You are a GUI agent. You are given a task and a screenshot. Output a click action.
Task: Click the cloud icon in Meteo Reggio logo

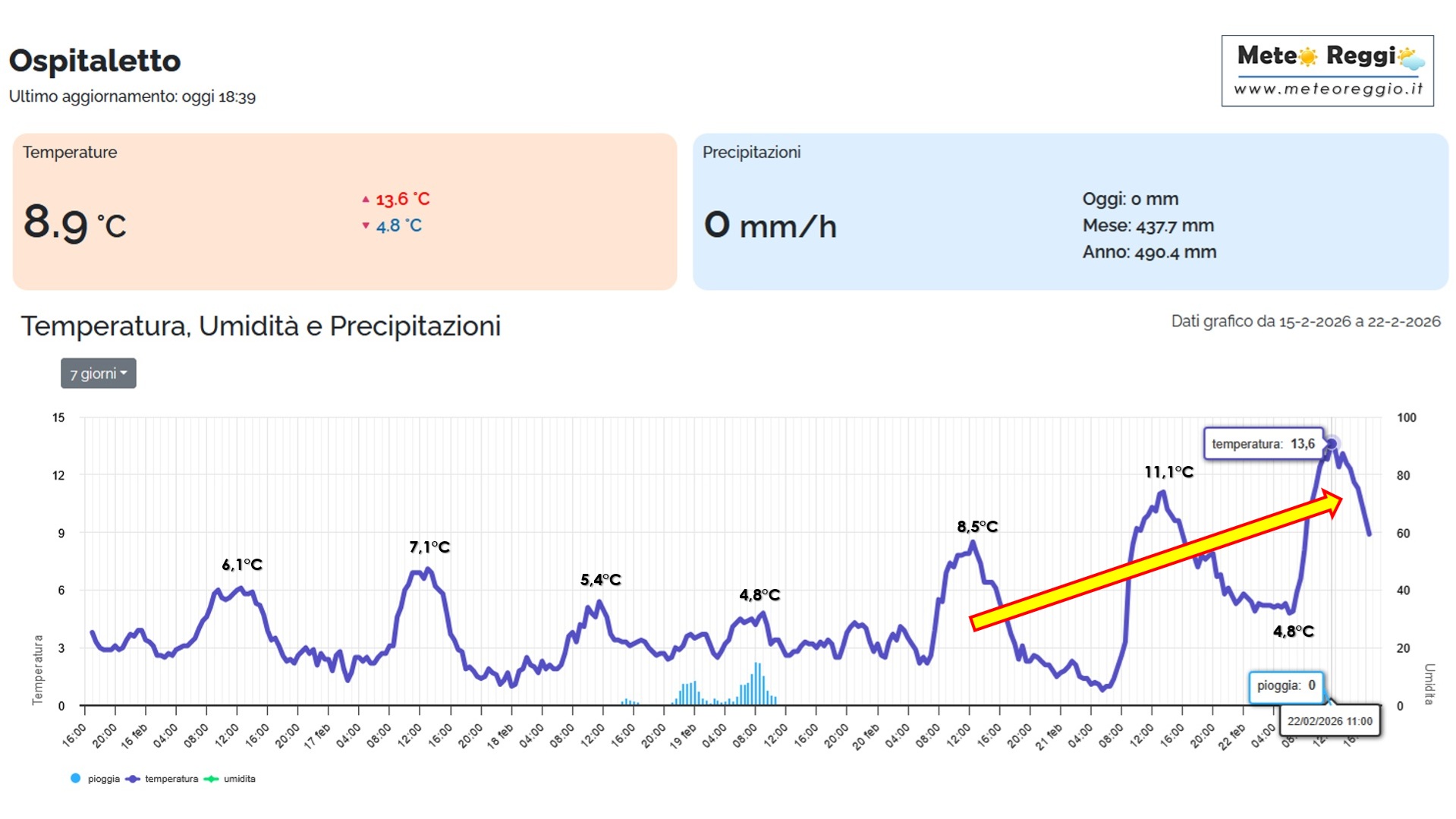pyautogui.click(x=1410, y=58)
